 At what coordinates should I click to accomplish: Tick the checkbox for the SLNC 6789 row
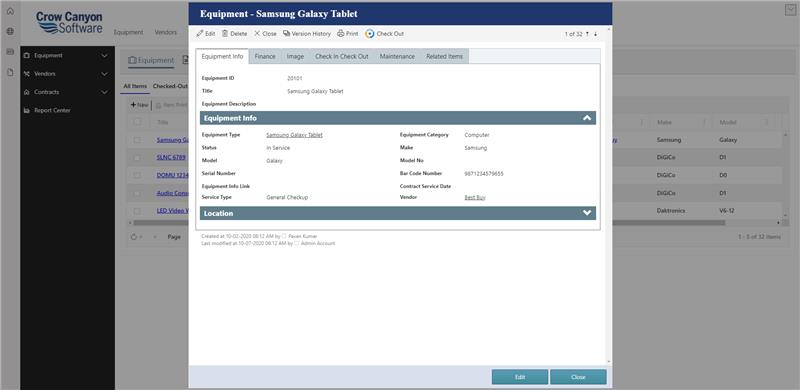coord(137,158)
